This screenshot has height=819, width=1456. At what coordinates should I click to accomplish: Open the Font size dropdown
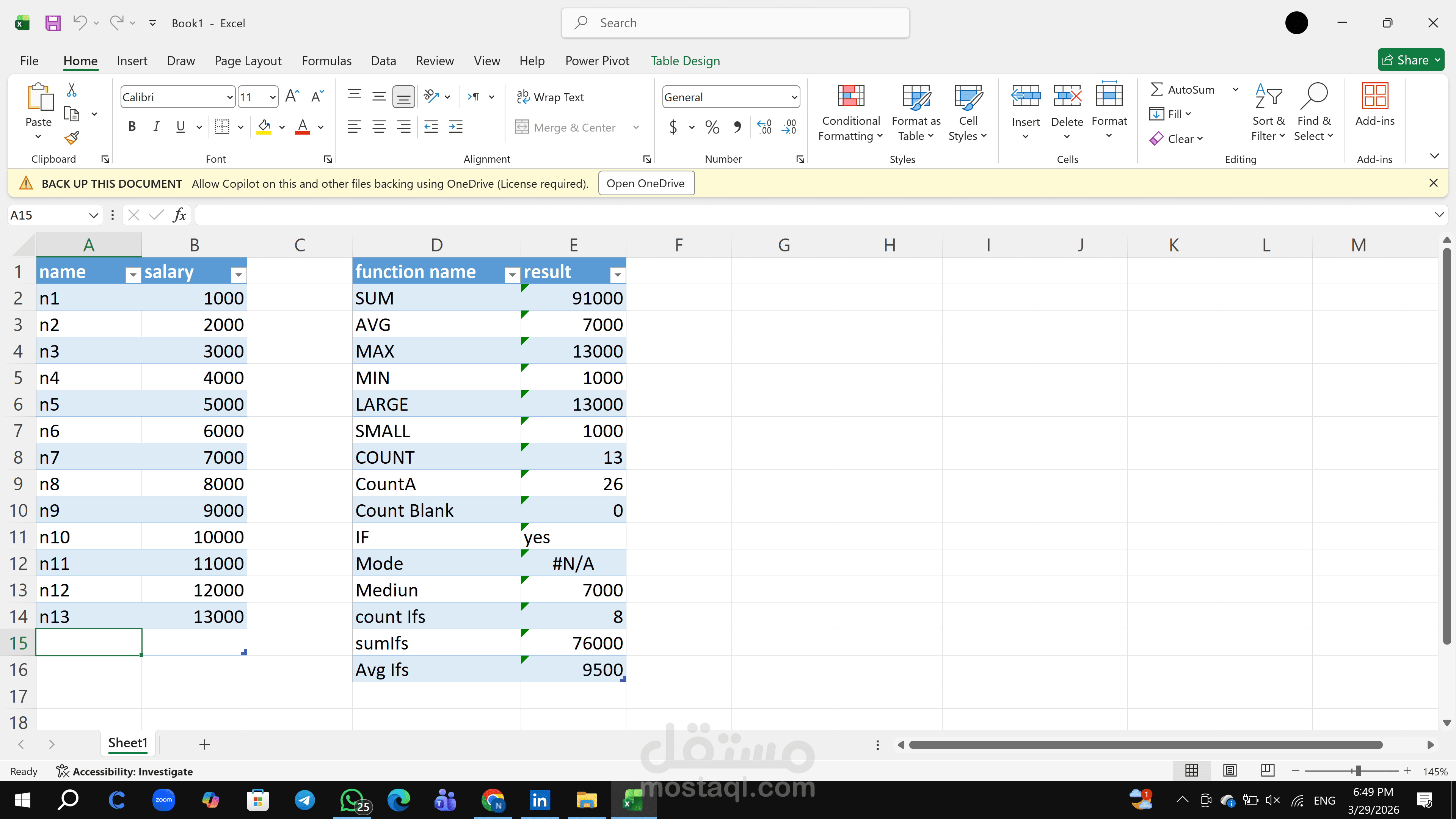pyautogui.click(x=273, y=97)
